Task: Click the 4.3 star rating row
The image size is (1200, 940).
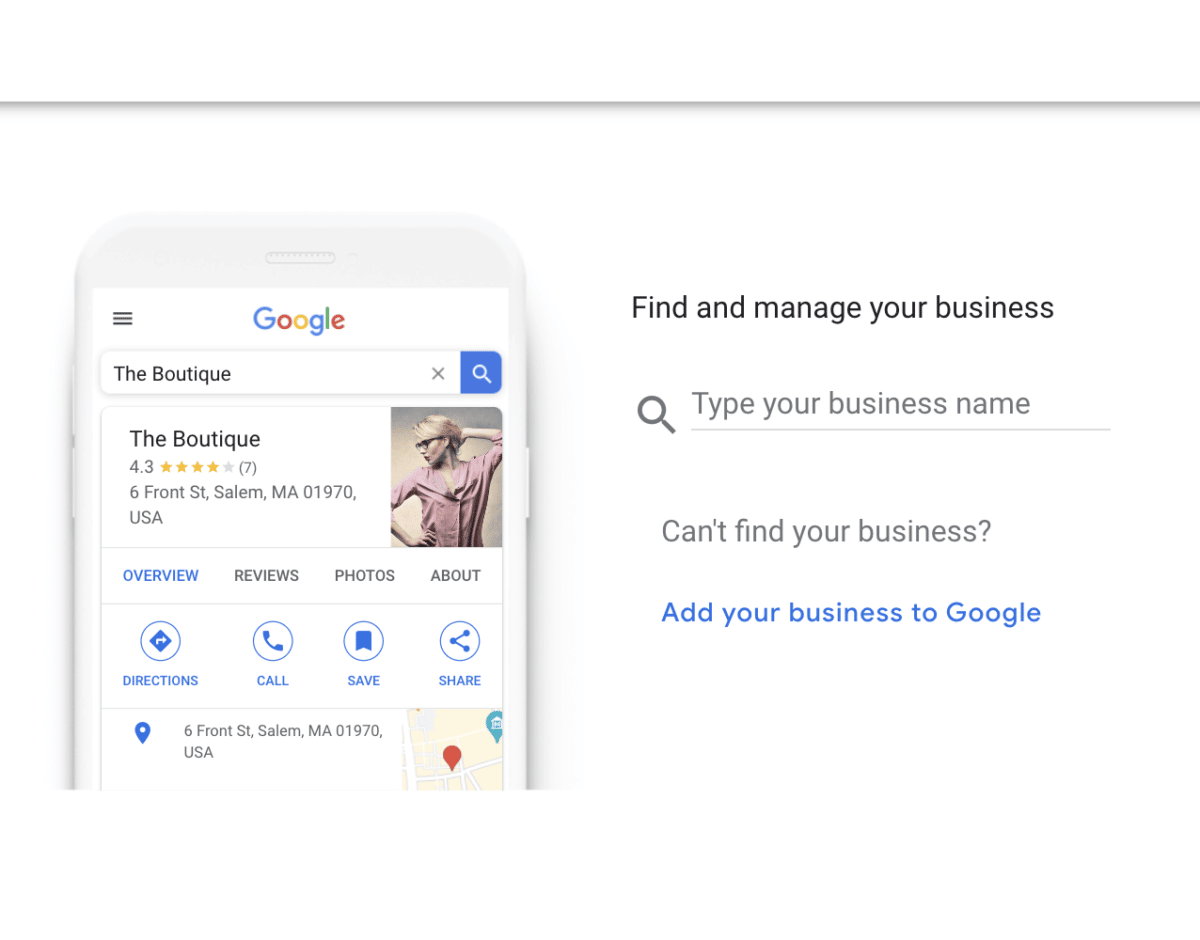Action: (193, 467)
